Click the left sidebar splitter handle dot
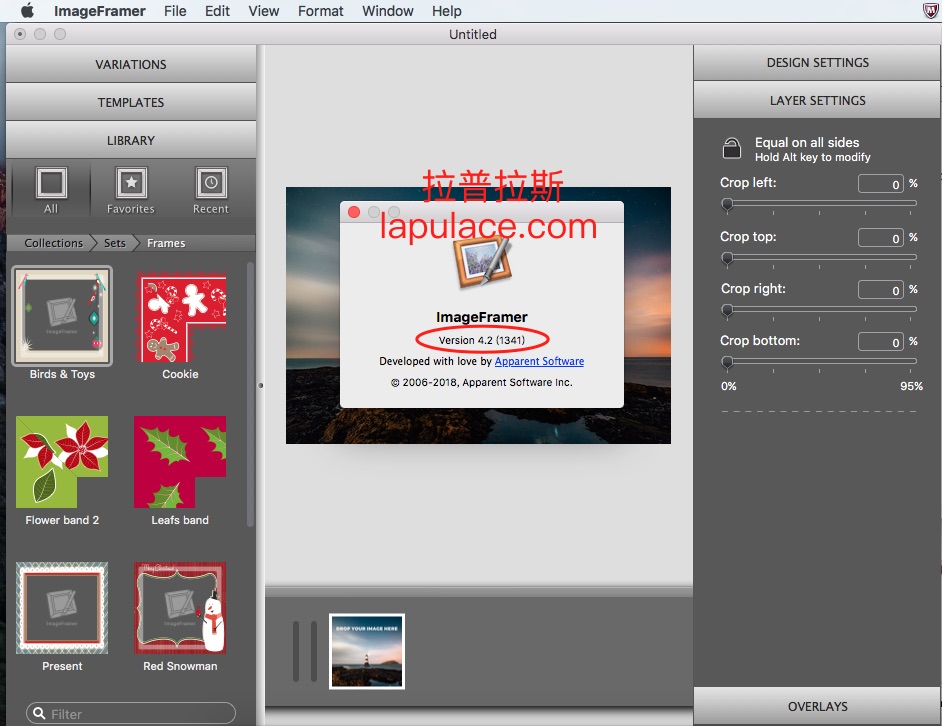The width and height of the screenshot is (942, 726). coord(261,385)
